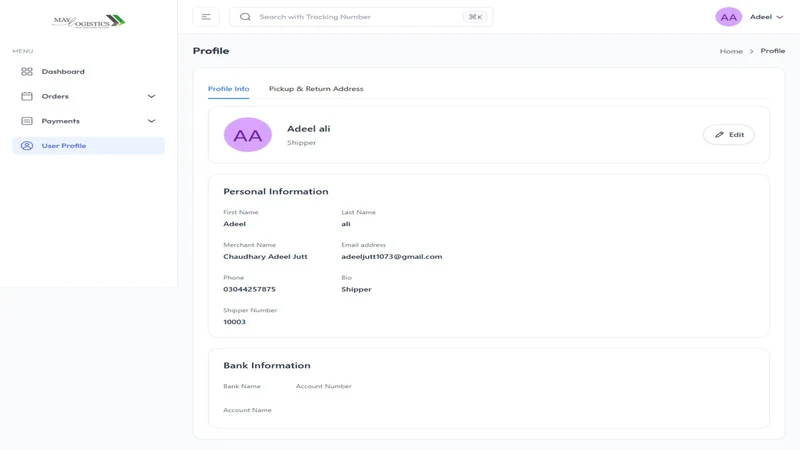Toggle the sidebar hamburger menu button
This screenshot has height=450, width=800.
point(206,17)
